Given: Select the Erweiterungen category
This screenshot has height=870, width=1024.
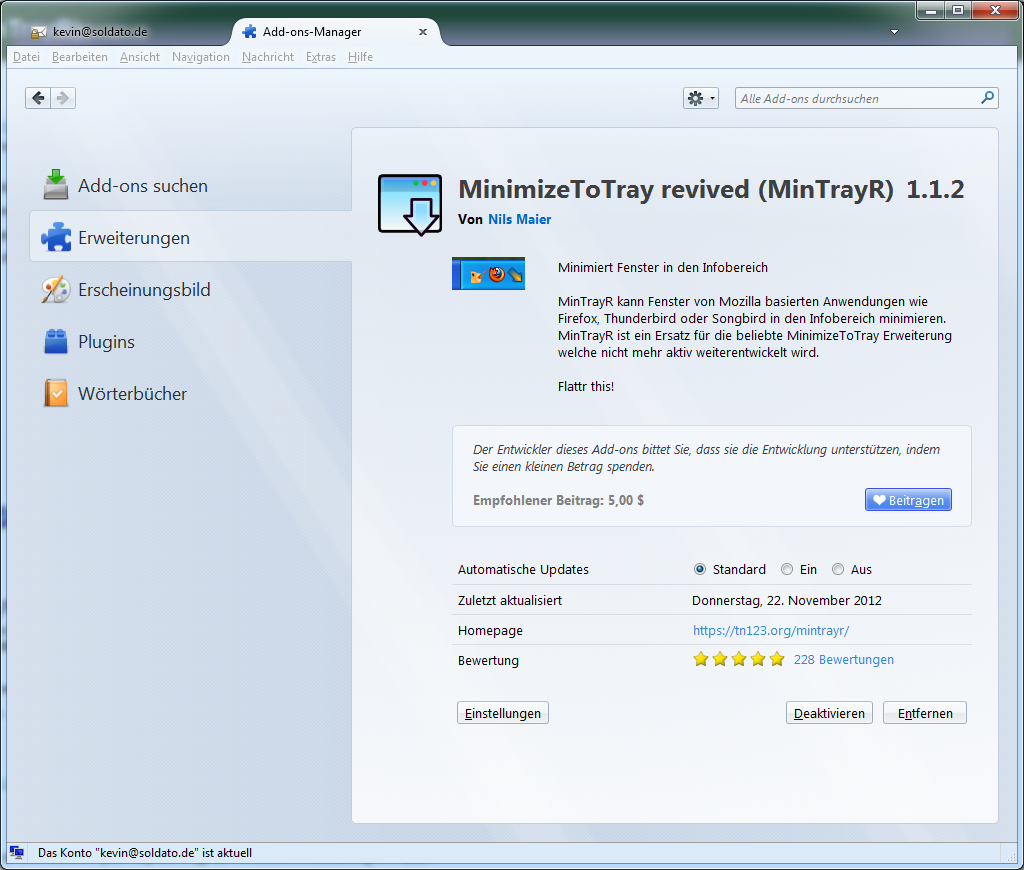Looking at the screenshot, I should click(x=191, y=237).
